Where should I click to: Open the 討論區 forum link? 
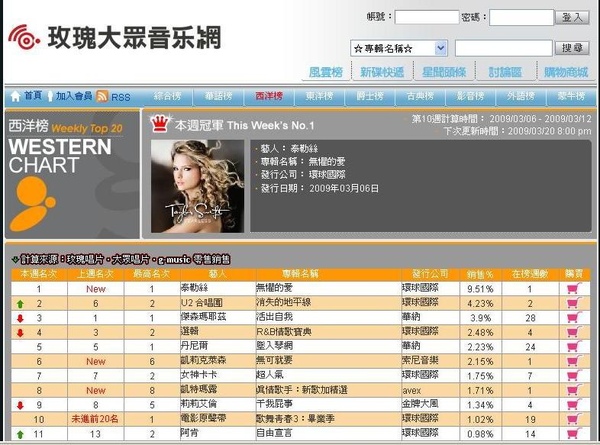505,72
